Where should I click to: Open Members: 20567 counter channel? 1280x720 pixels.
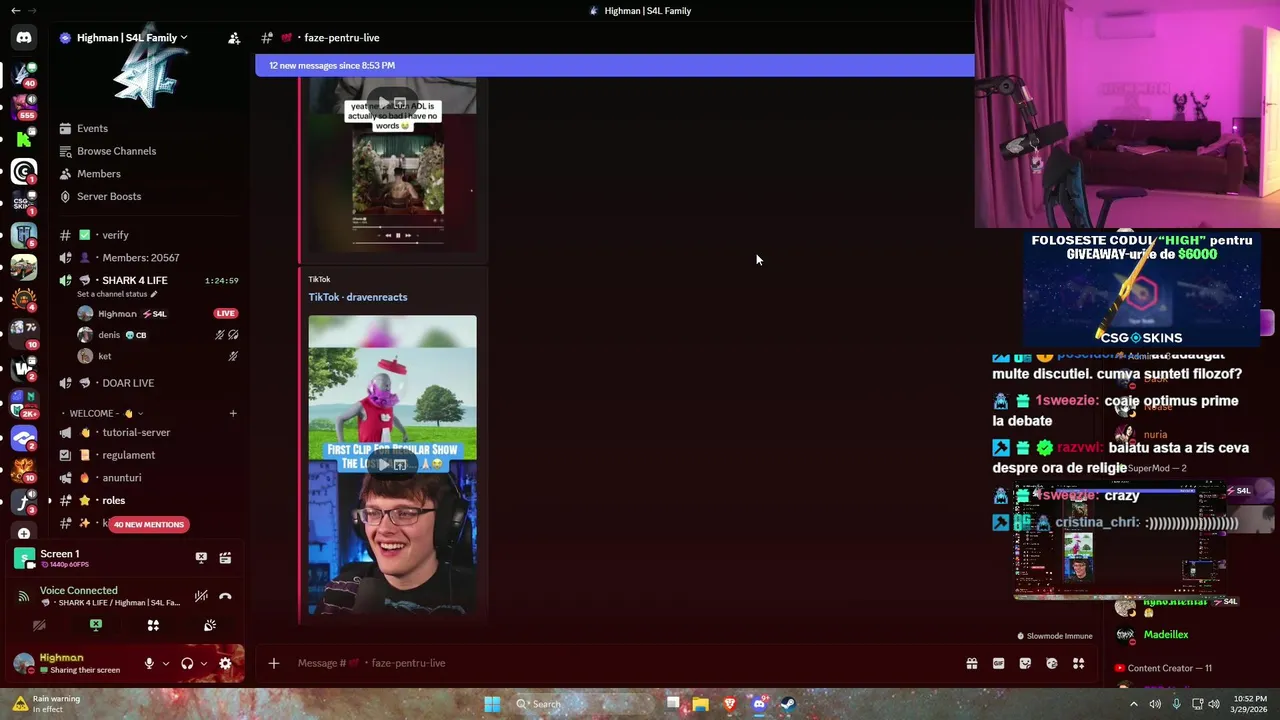point(148,258)
